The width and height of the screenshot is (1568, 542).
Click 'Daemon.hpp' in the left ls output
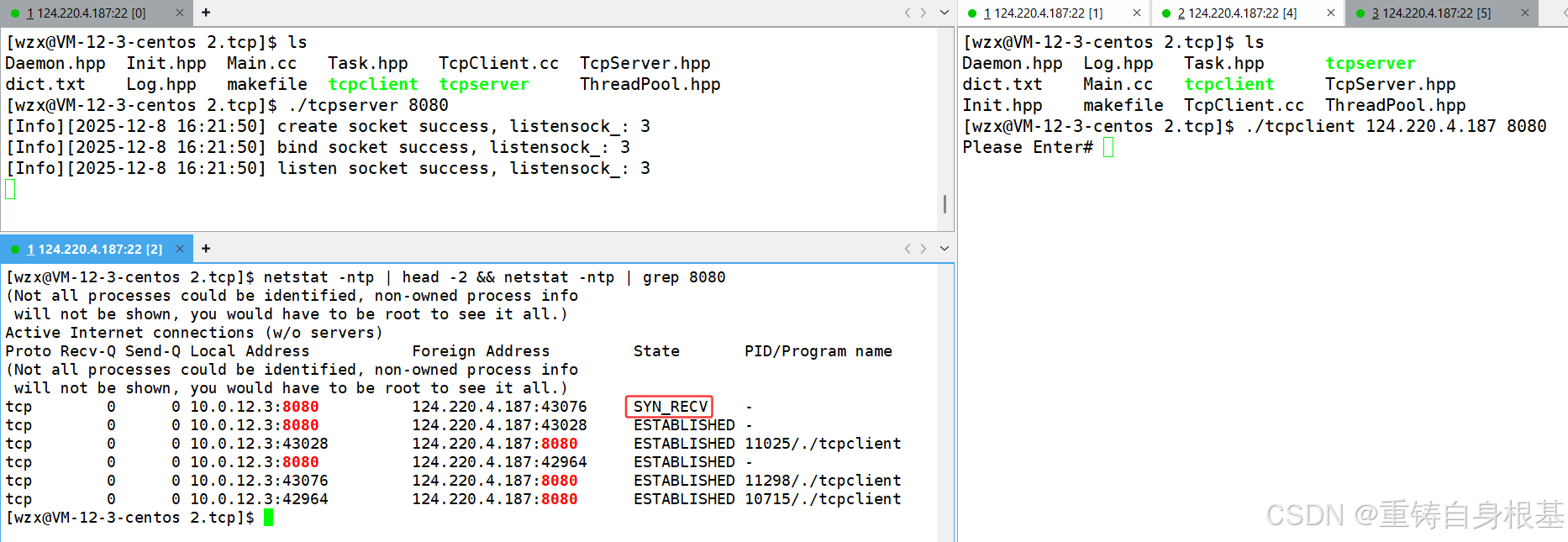(55, 63)
